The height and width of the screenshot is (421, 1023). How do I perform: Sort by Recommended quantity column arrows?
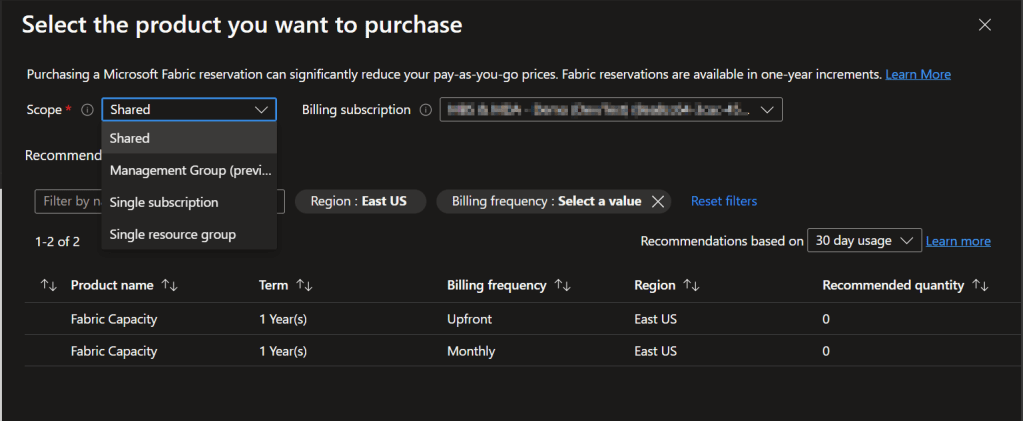point(980,286)
